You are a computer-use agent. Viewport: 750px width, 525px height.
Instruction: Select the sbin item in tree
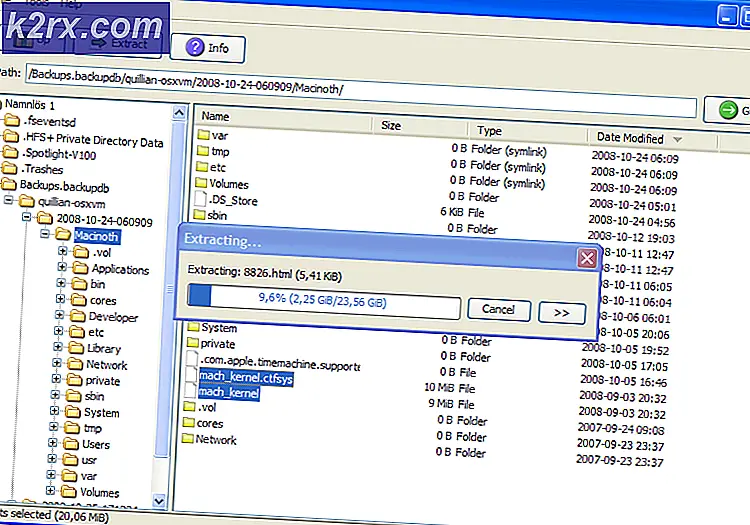tap(94, 396)
